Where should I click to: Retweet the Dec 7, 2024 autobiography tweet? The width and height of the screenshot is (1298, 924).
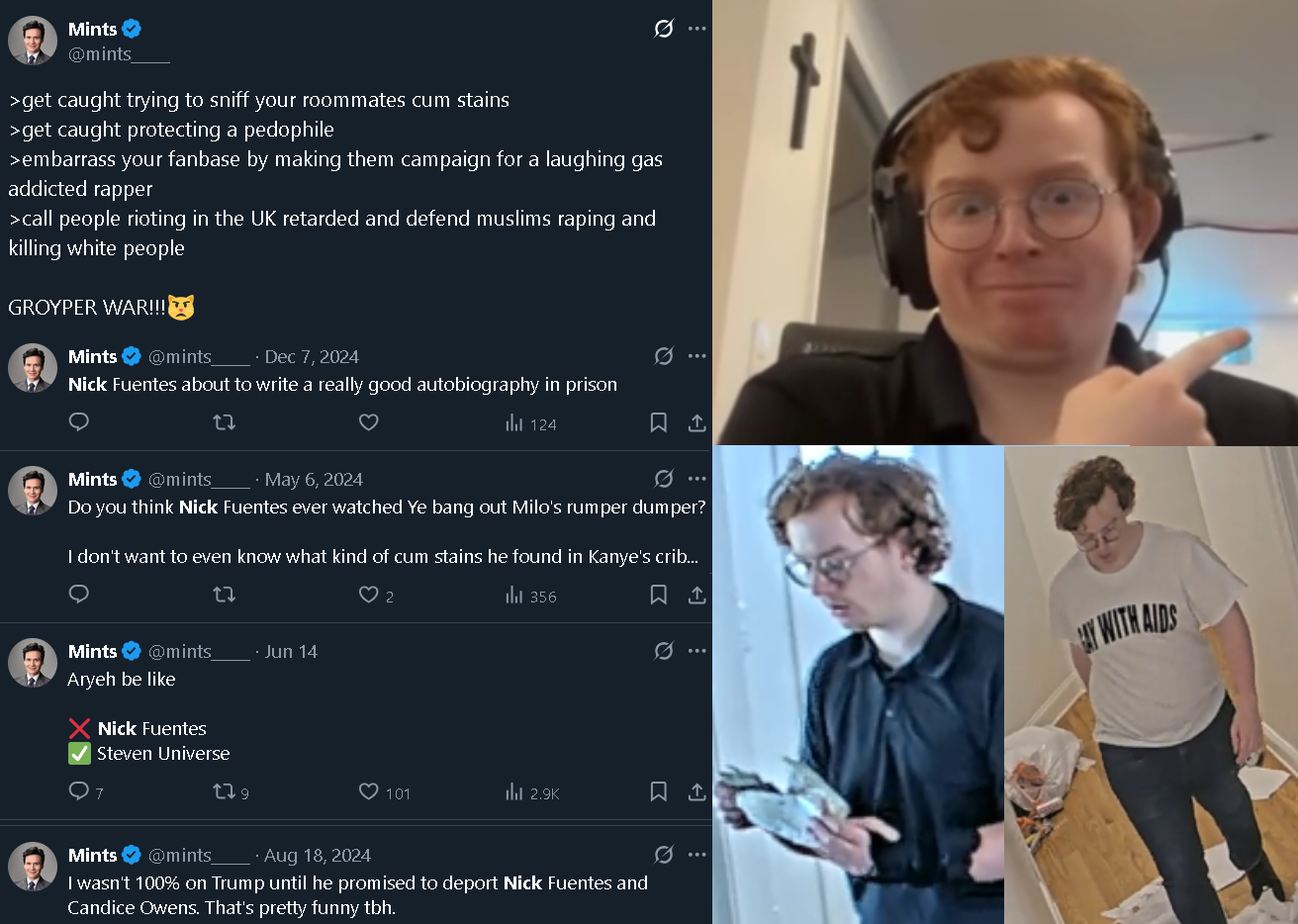pyautogui.click(x=225, y=422)
